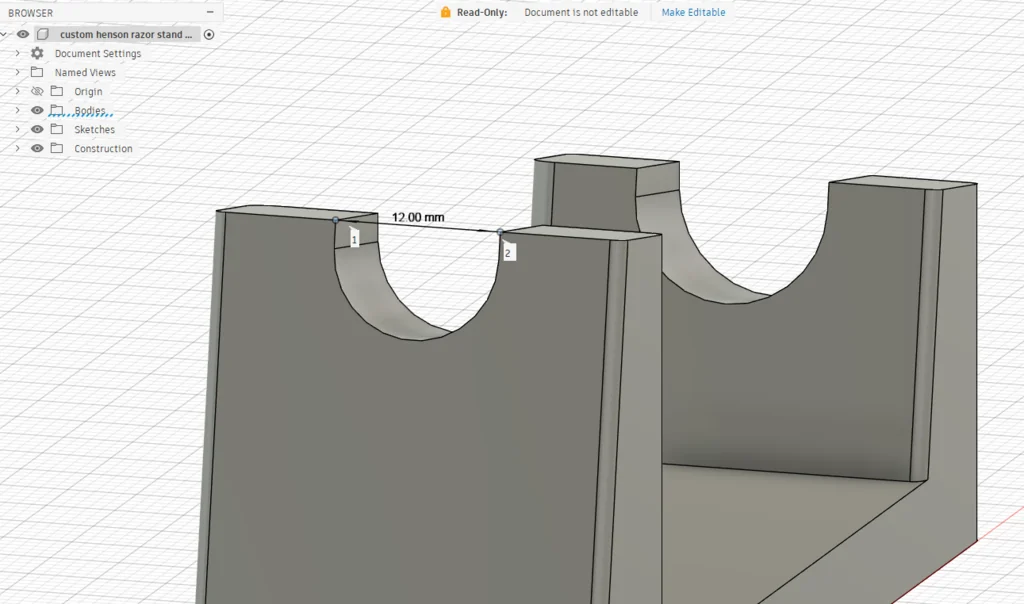The image size is (1024, 604).
Task: Click the 12.00 mm measurement label
Action: (418, 217)
